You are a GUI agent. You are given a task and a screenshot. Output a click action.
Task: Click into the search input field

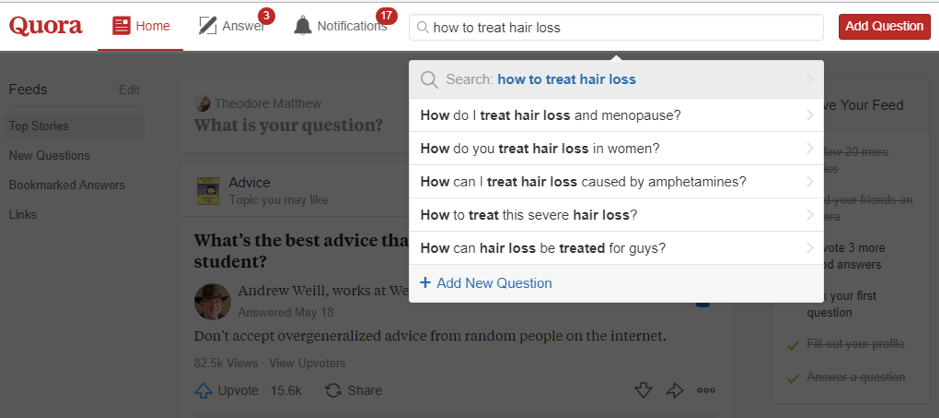[x=616, y=28]
